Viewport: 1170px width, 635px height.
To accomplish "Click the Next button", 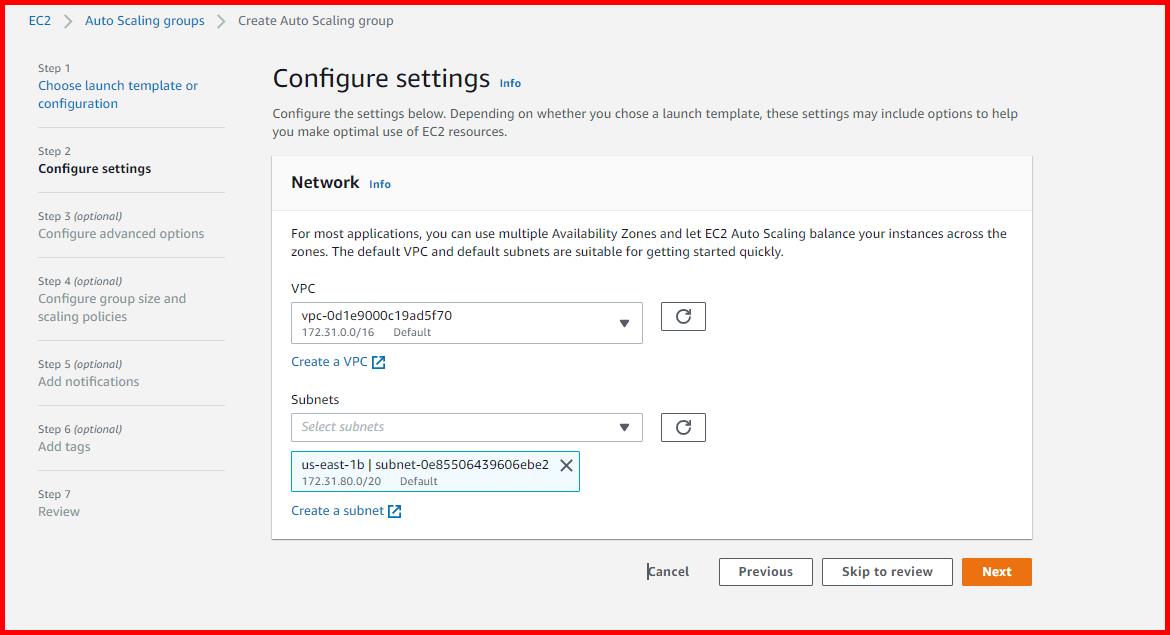I will point(996,572).
